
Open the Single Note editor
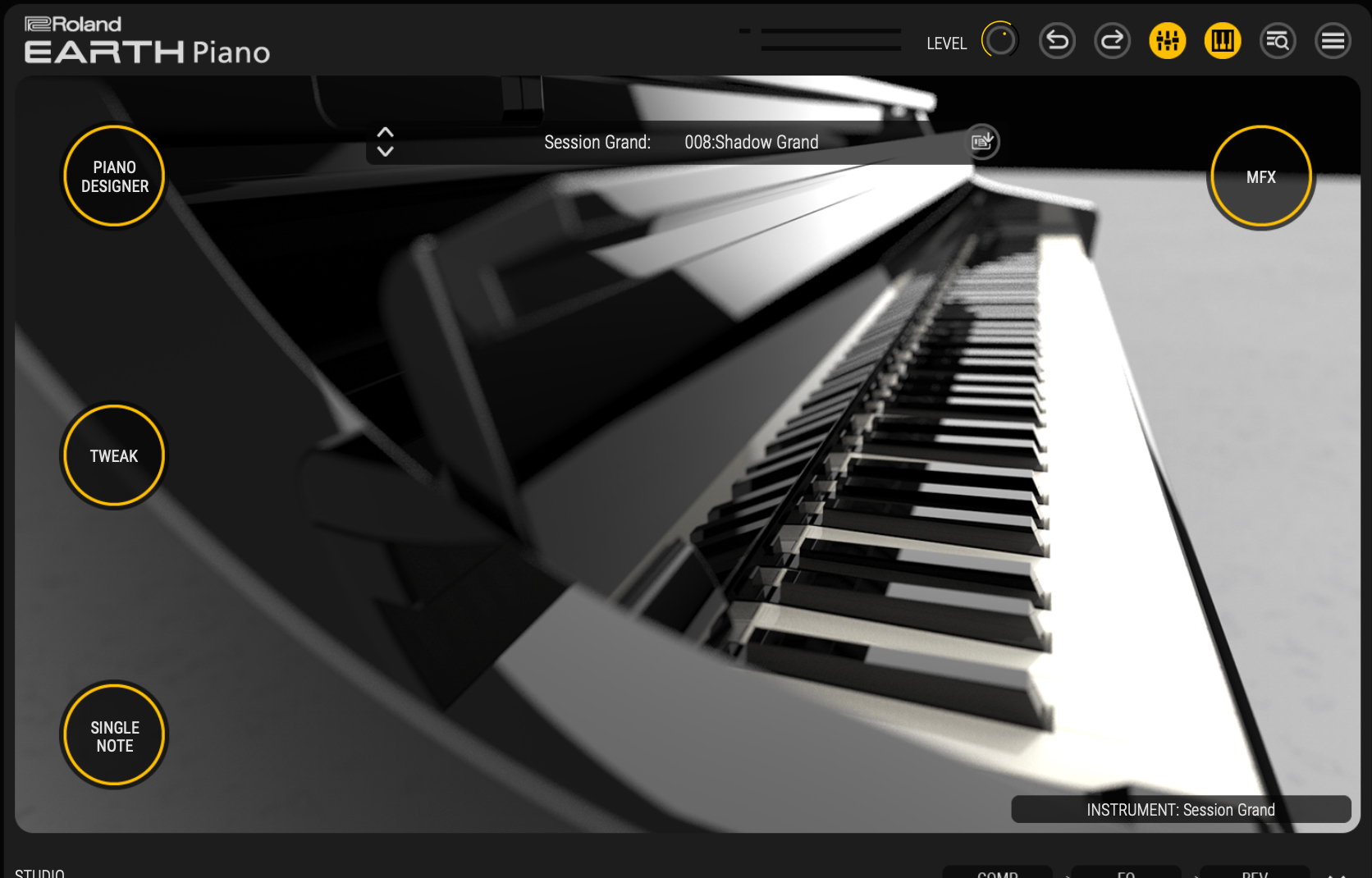click(114, 736)
